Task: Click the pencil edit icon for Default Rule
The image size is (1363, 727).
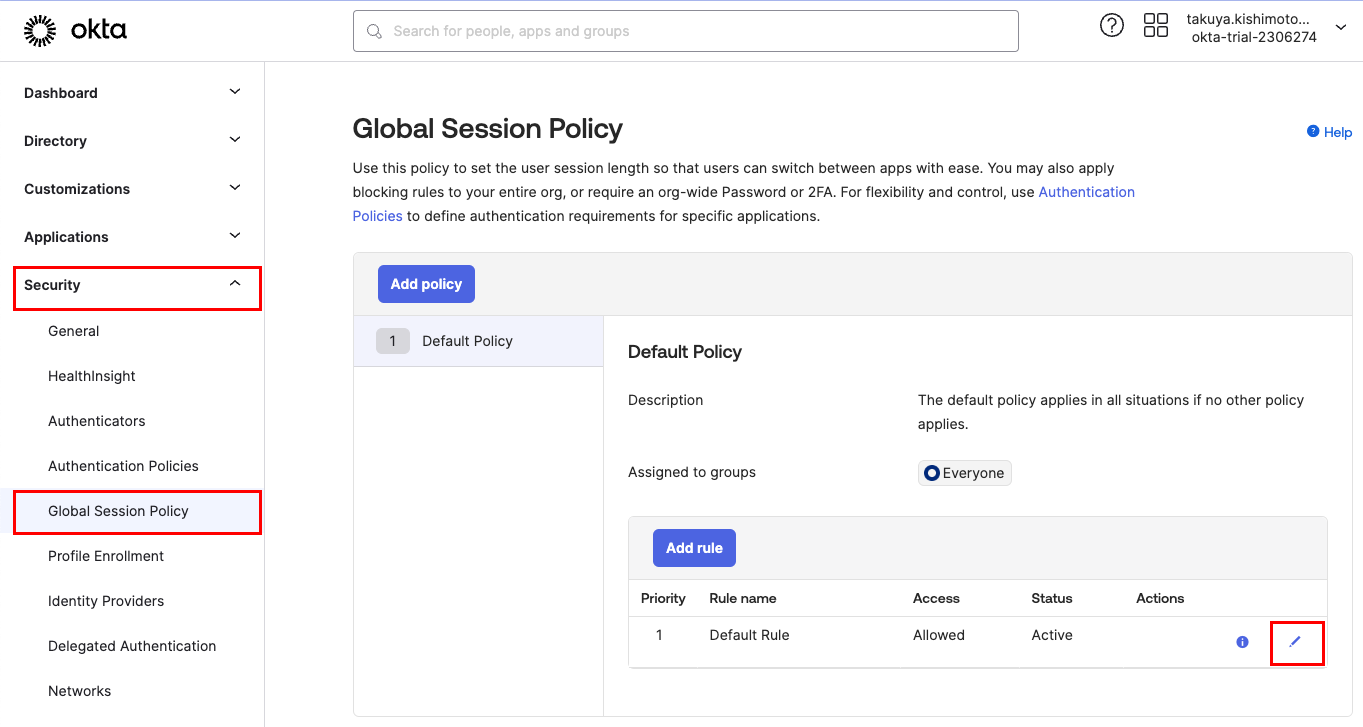Action: [x=1295, y=642]
